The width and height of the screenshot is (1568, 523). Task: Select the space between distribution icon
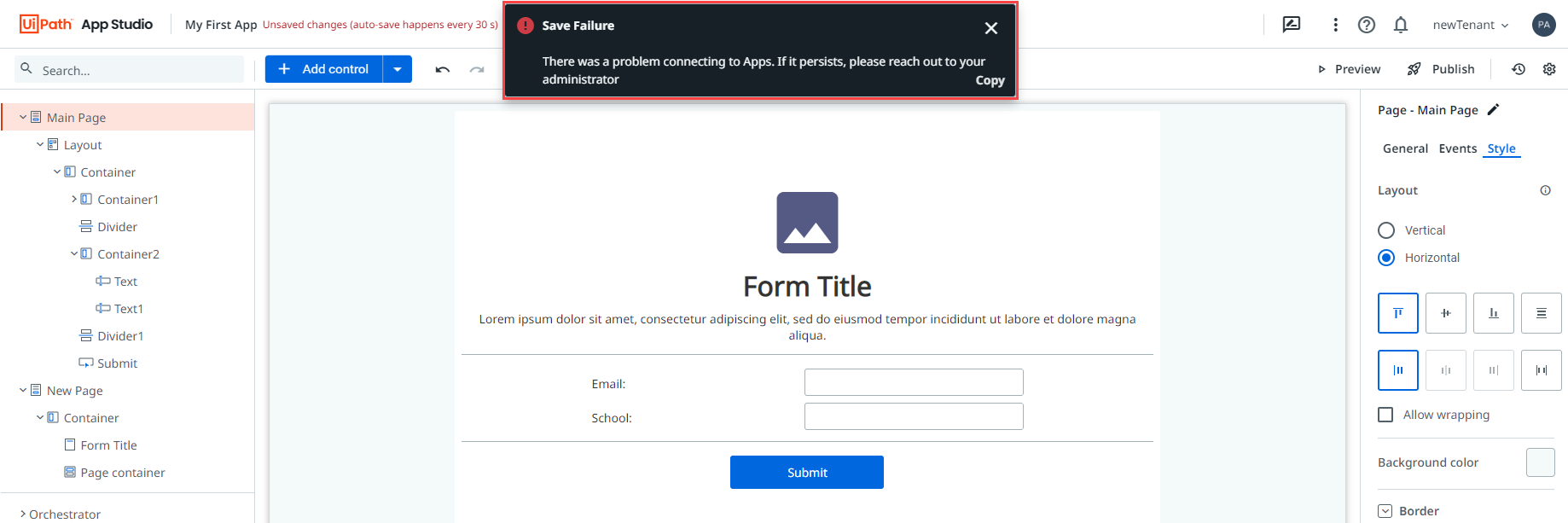click(1542, 370)
